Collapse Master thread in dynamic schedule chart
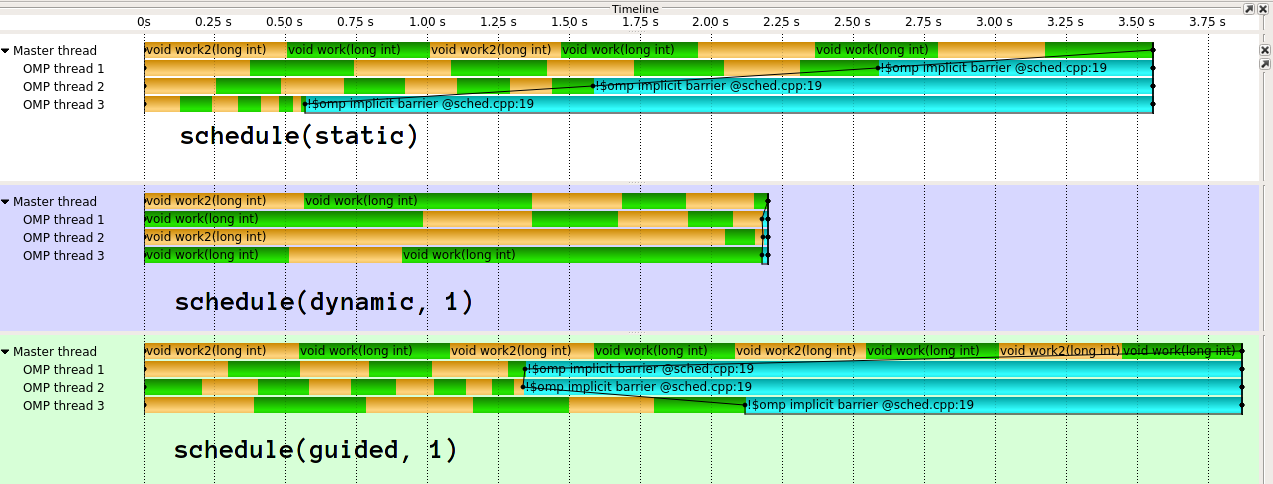The width and height of the screenshot is (1273, 484). click(x=6, y=202)
